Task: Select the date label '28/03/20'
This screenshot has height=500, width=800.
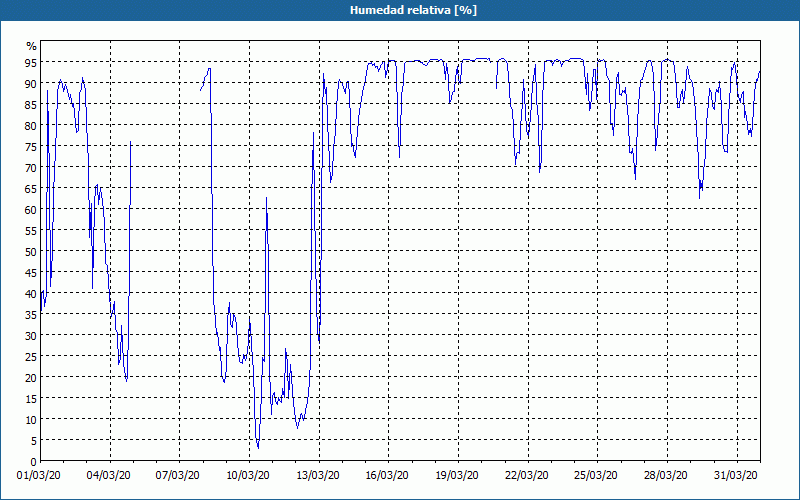Action: [x=665, y=476]
